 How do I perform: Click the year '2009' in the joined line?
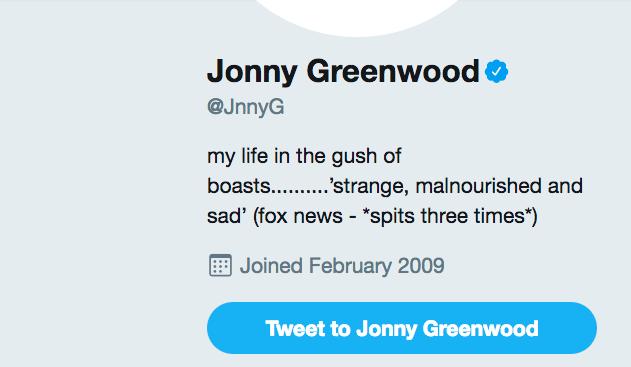click(421, 266)
